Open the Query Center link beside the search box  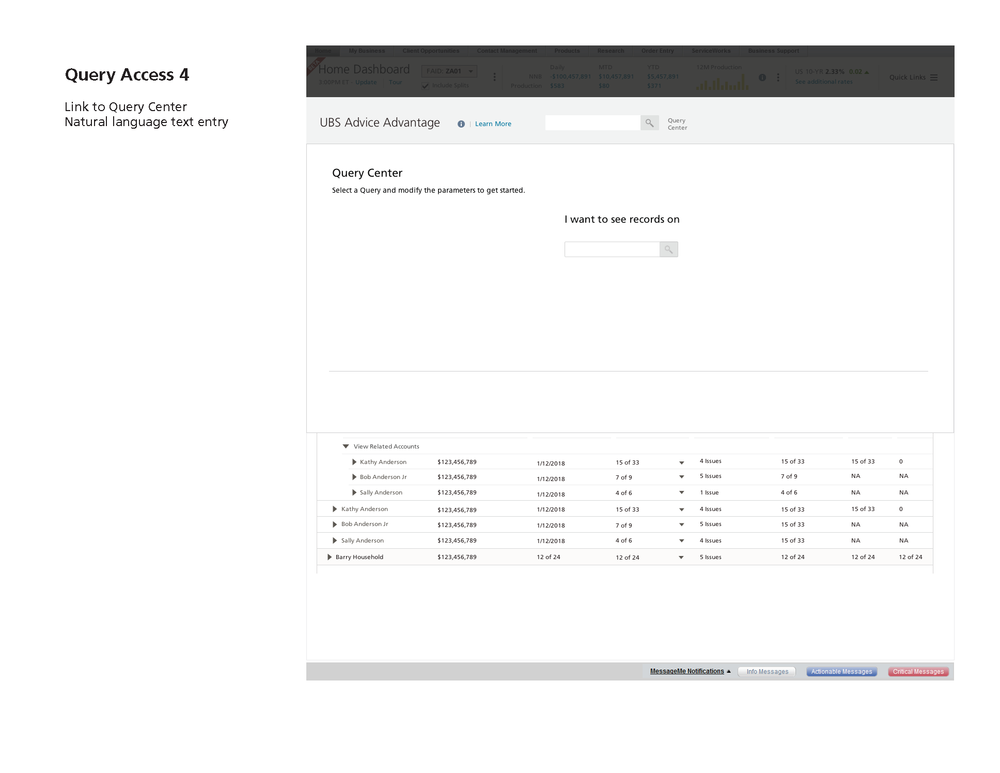point(677,124)
